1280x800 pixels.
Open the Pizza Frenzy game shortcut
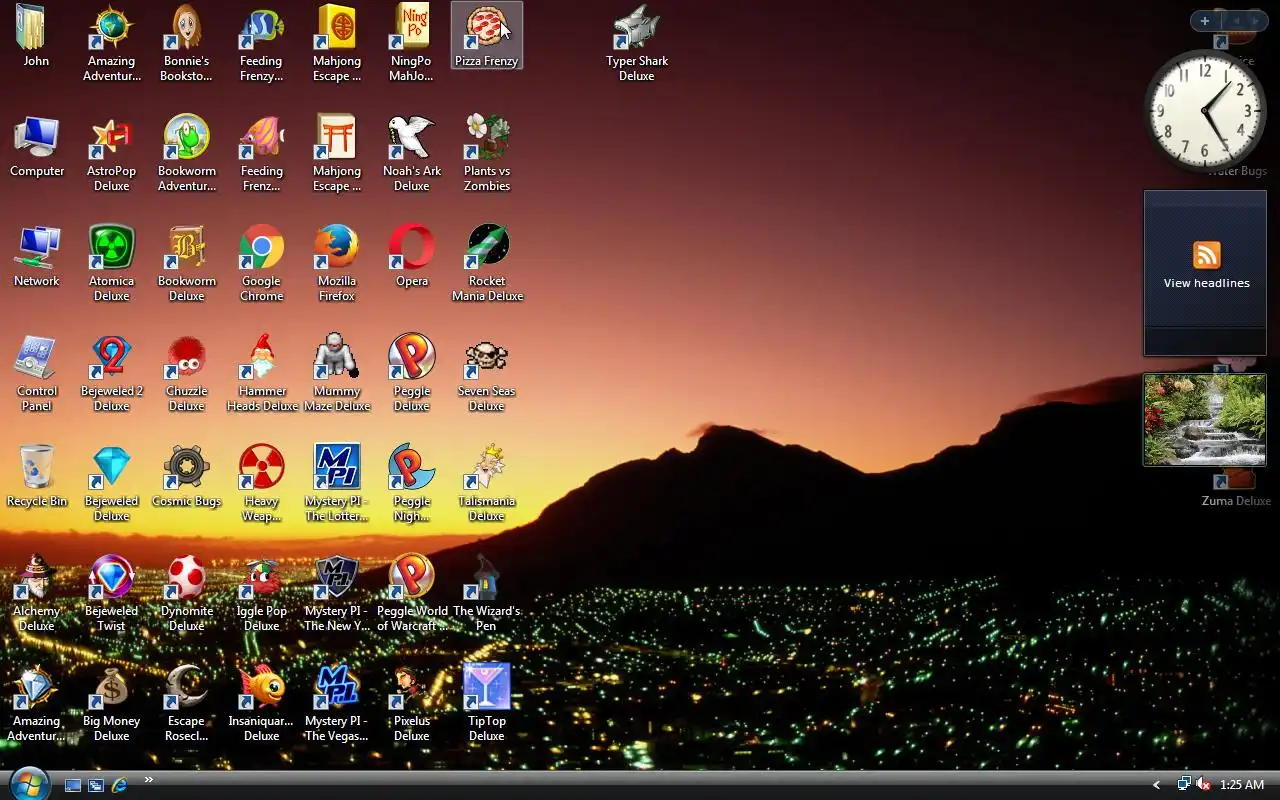486,35
